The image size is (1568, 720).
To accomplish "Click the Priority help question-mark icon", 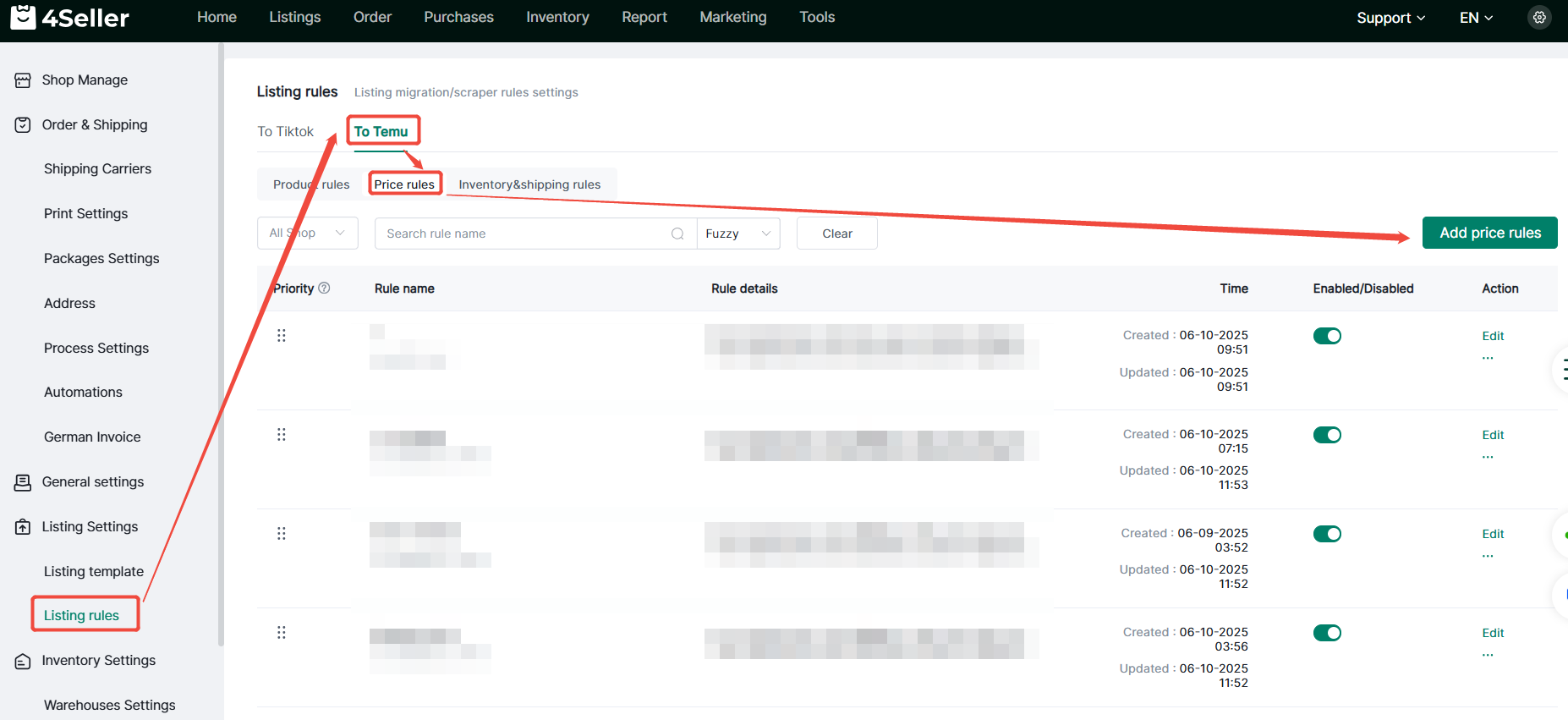I will click(324, 289).
